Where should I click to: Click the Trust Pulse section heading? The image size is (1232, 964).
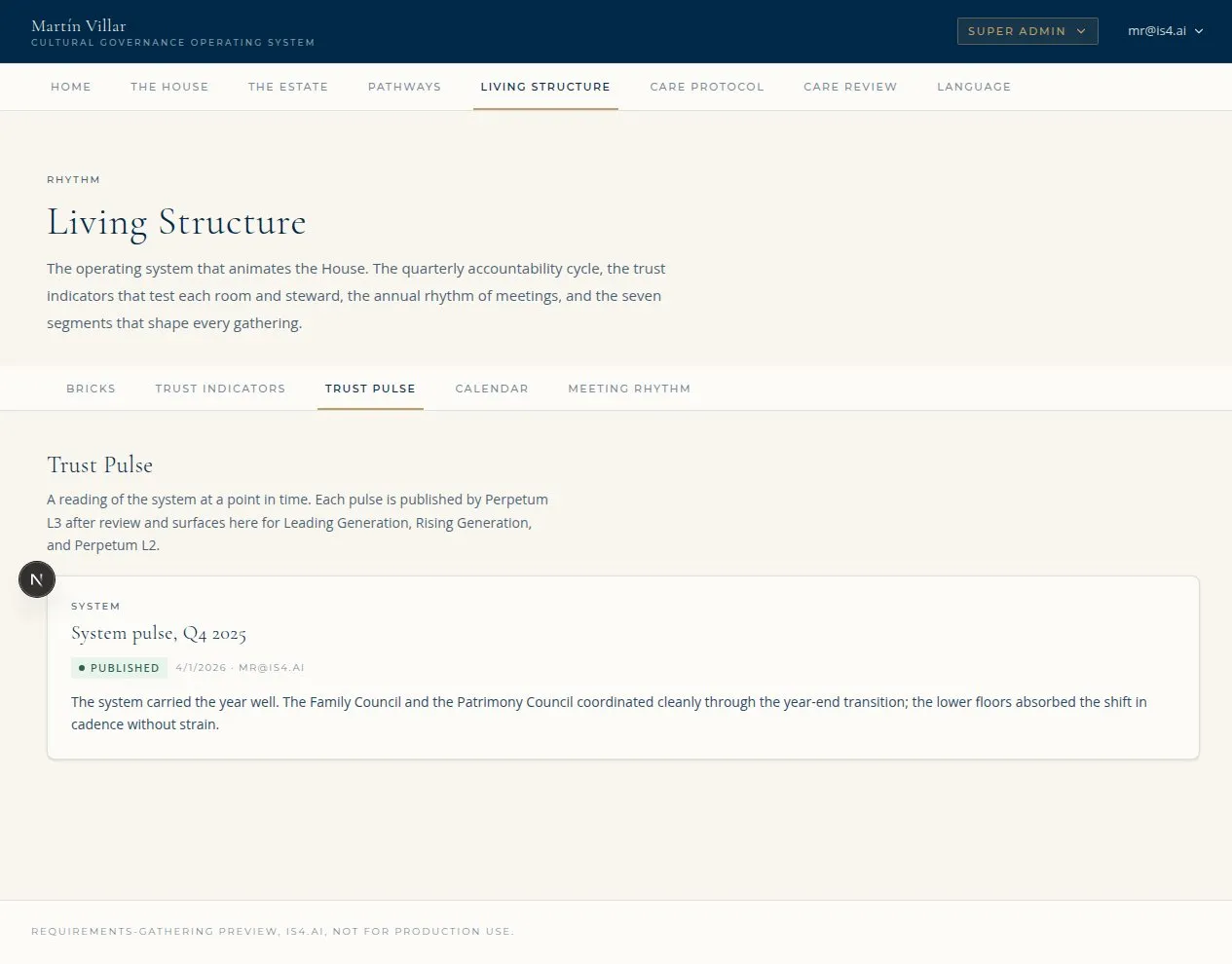[x=100, y=465]
